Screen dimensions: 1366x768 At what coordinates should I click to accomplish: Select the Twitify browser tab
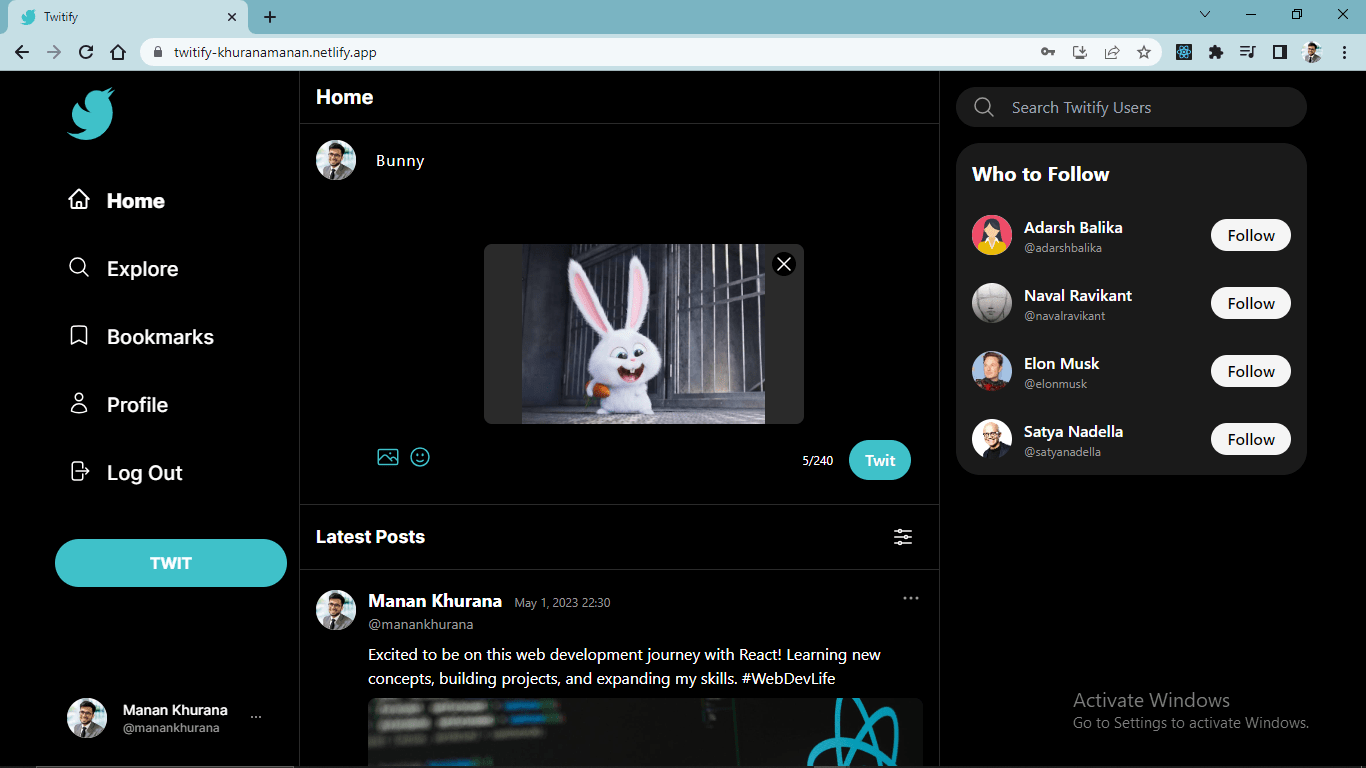pyautogui.click(x=128, y=17)
